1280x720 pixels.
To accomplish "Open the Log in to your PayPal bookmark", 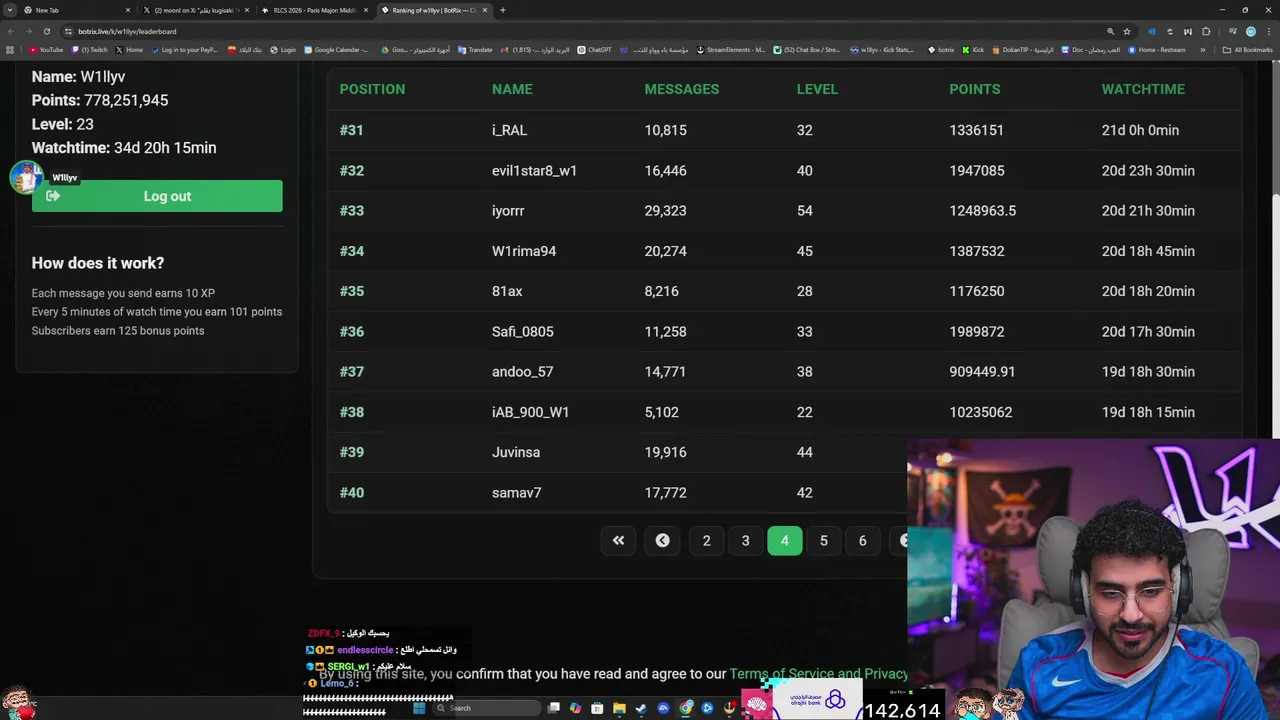I will pyautogui.click(x=185, y=49).
